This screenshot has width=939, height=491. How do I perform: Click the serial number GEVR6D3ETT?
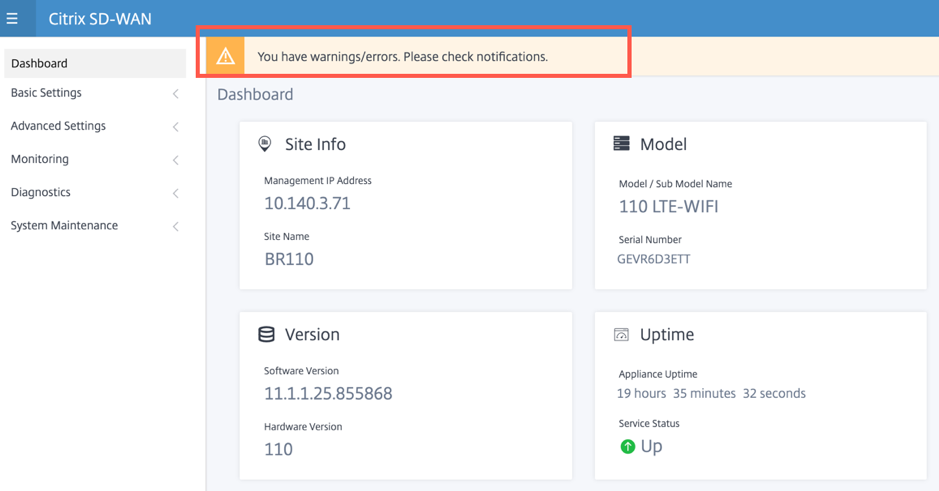click(653, 259)
